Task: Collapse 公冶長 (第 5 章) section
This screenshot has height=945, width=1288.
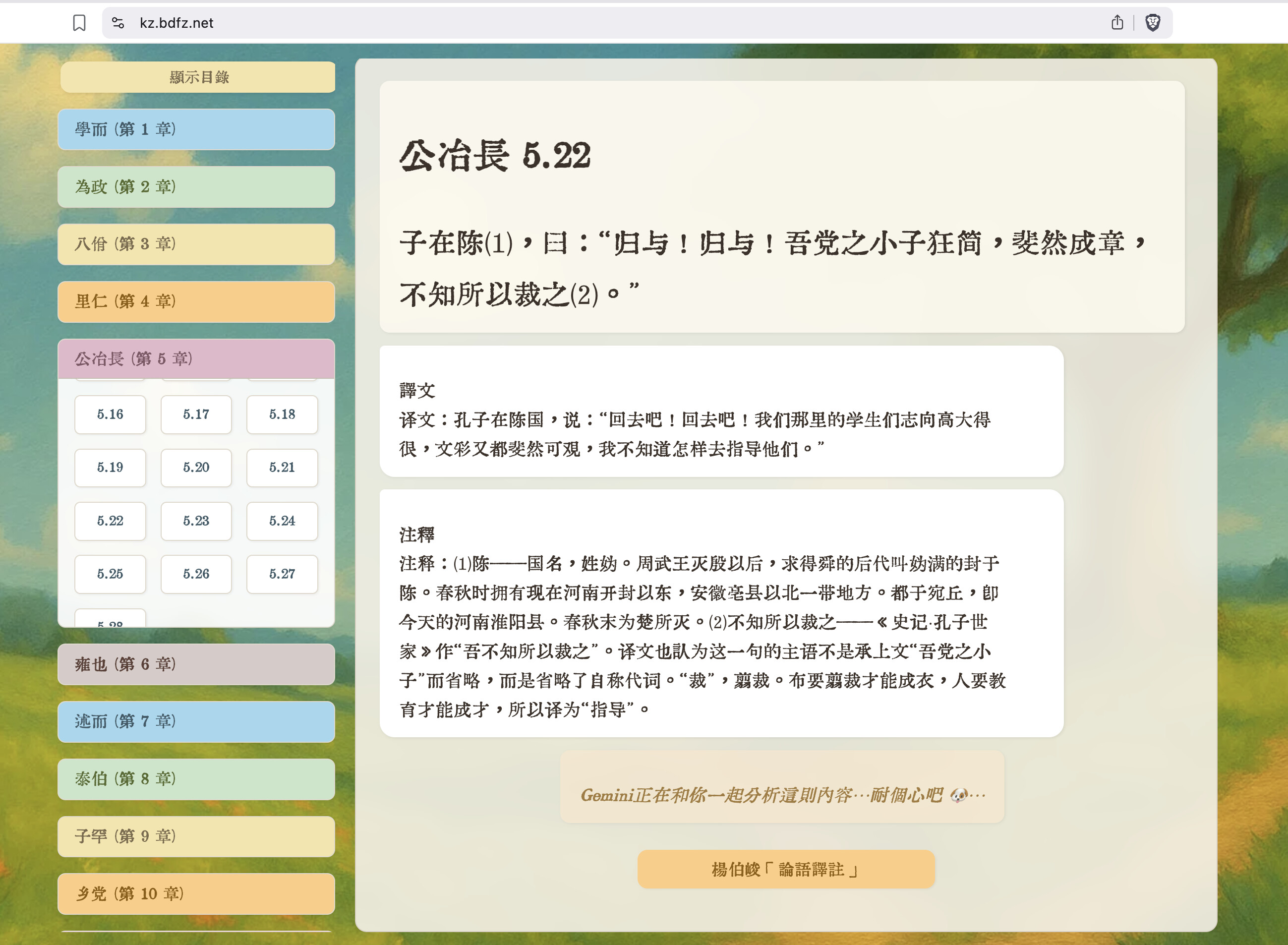Action: click(x=196, y=358)
